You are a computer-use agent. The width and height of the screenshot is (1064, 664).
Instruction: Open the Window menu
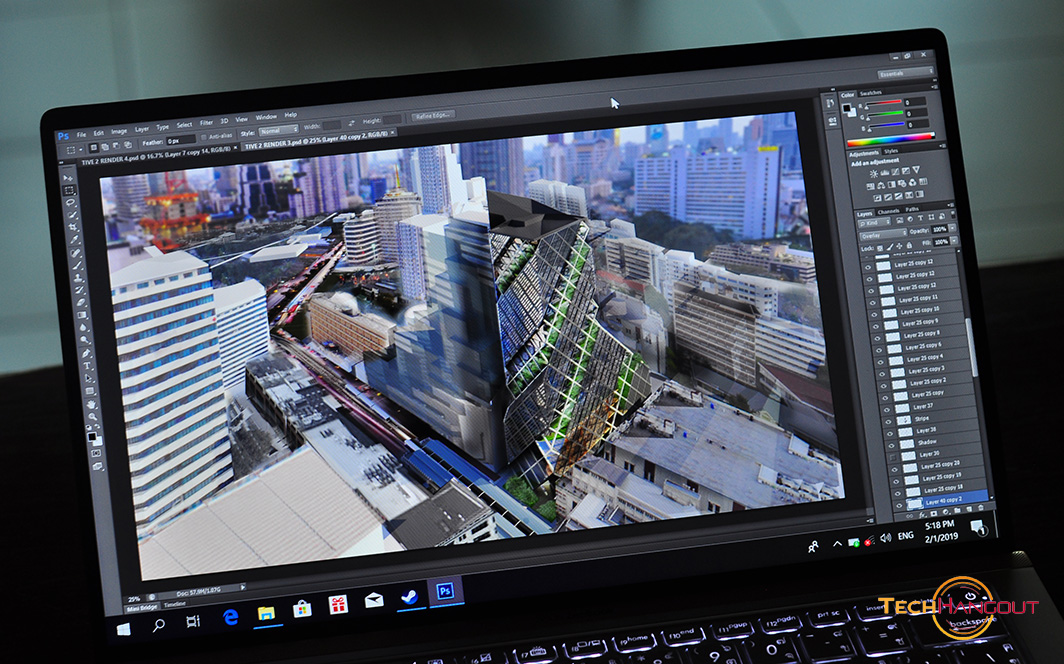266,117
